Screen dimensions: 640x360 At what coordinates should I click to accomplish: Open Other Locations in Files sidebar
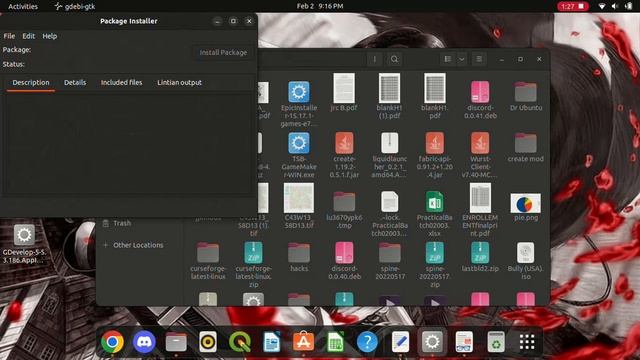point(138,245)
